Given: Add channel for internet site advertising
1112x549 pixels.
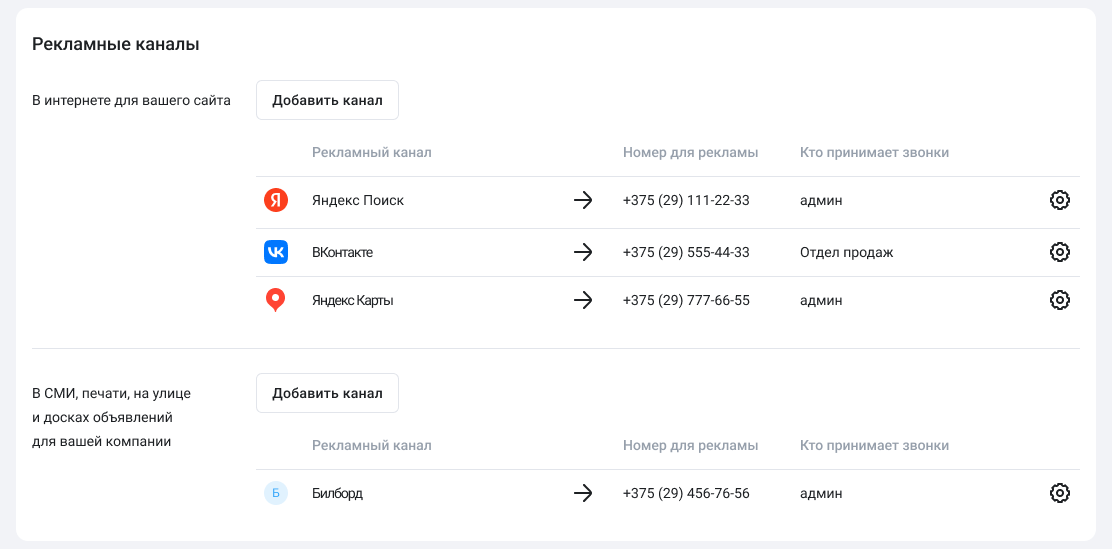Looking at the screenshot, I should coord(327,100).
